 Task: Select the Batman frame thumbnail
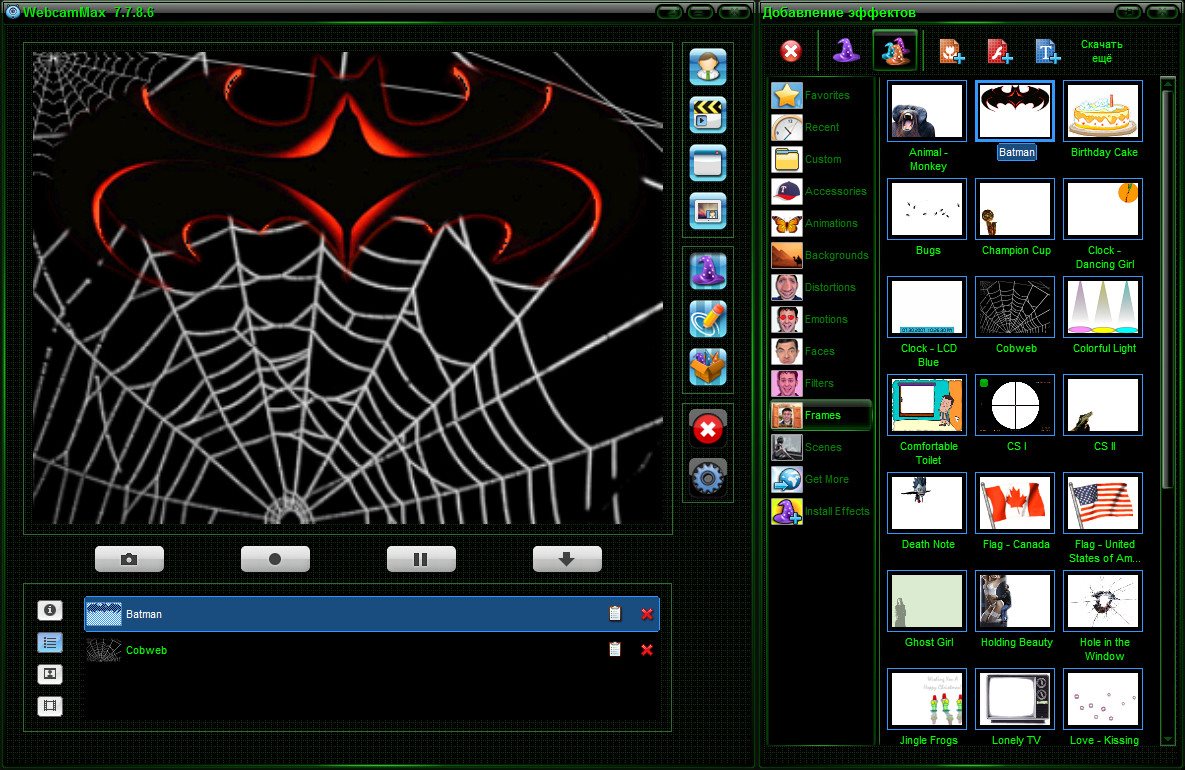pyautogui.click(x=1015, y=111)
